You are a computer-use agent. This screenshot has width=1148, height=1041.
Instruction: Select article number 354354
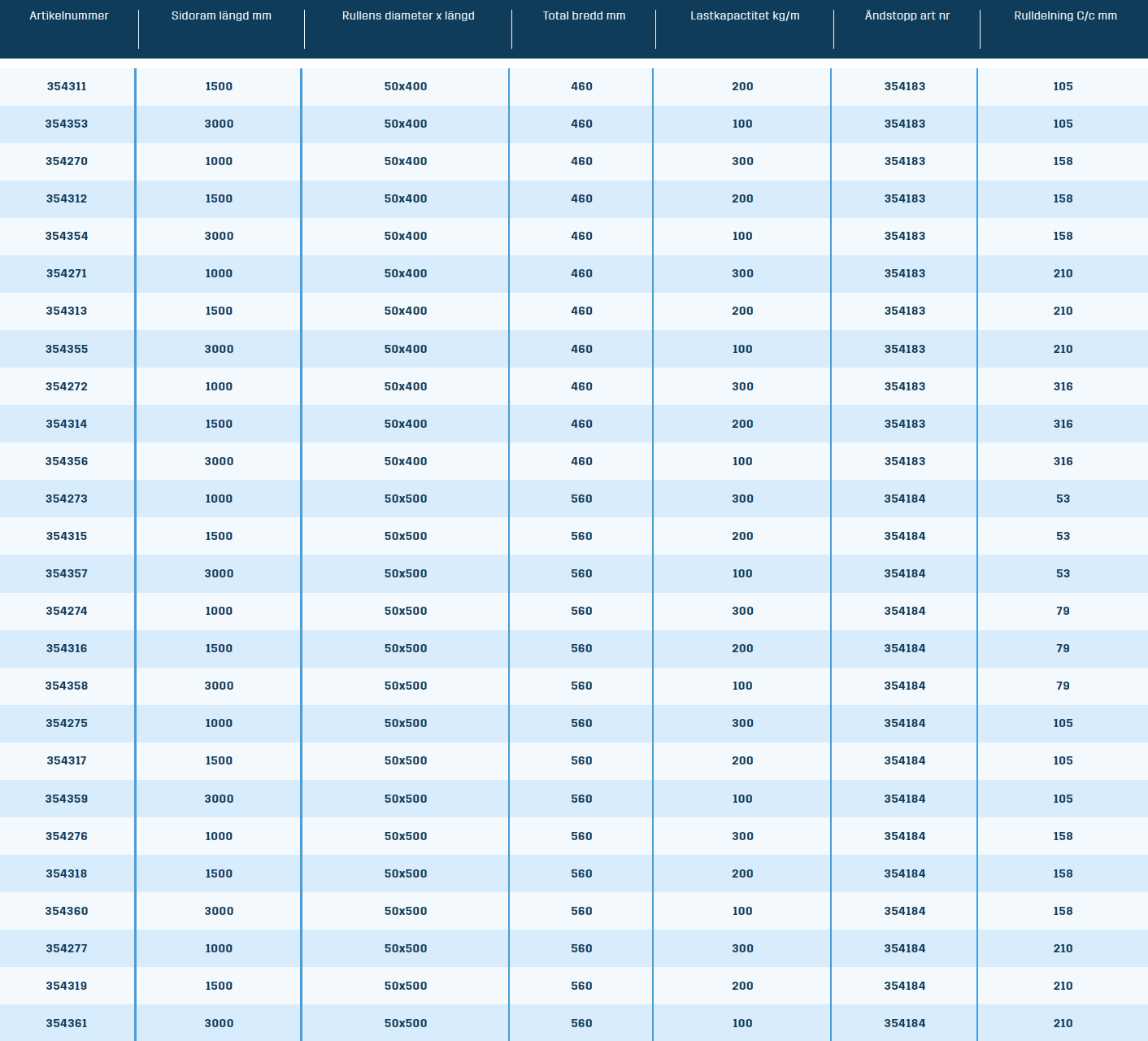pyautogui.click(x=67, y=236)
